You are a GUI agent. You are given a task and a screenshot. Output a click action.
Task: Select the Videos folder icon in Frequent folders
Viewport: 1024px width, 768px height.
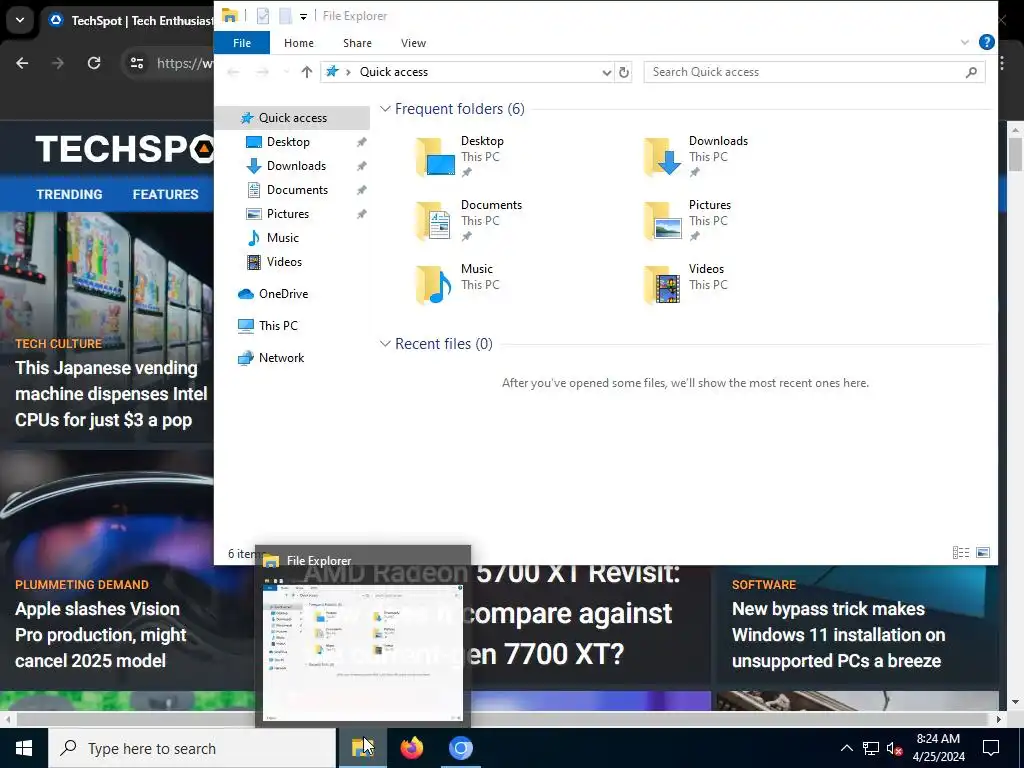click(663, 285)
